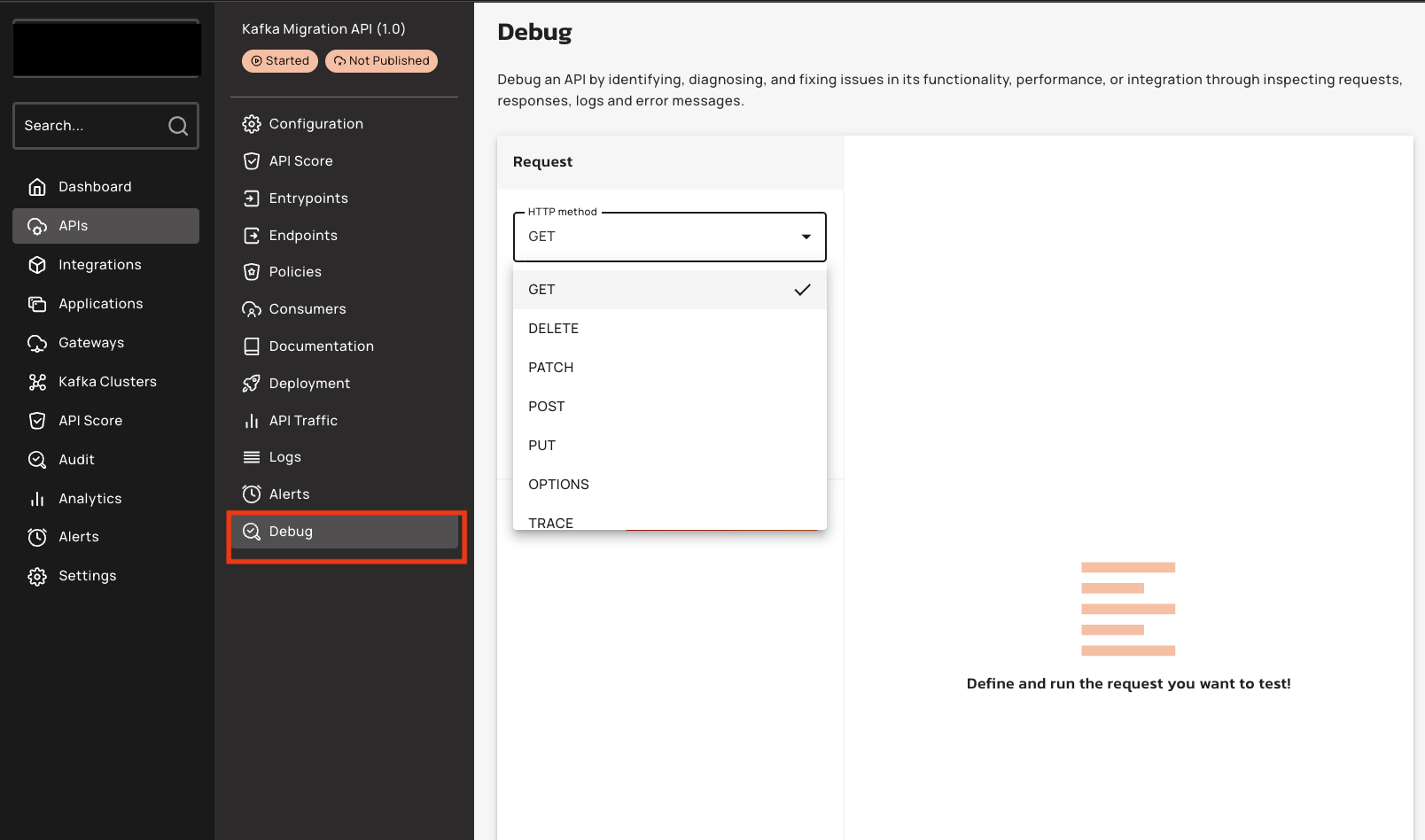The height and width of the screenshot is (840, 1425).
Task: Click the Audit icon in sidebar
Action: [37, 460]
